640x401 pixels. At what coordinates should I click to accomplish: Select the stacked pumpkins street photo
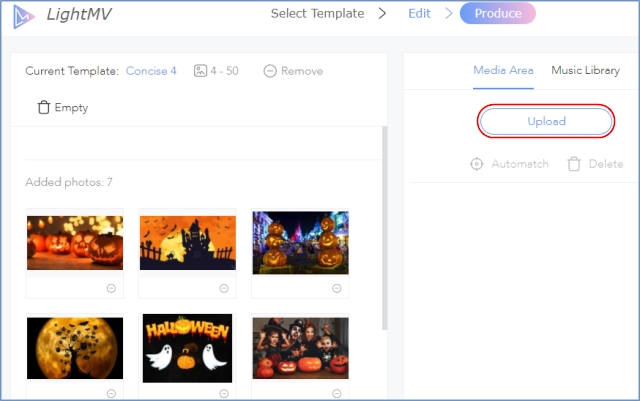pos(300,243)
